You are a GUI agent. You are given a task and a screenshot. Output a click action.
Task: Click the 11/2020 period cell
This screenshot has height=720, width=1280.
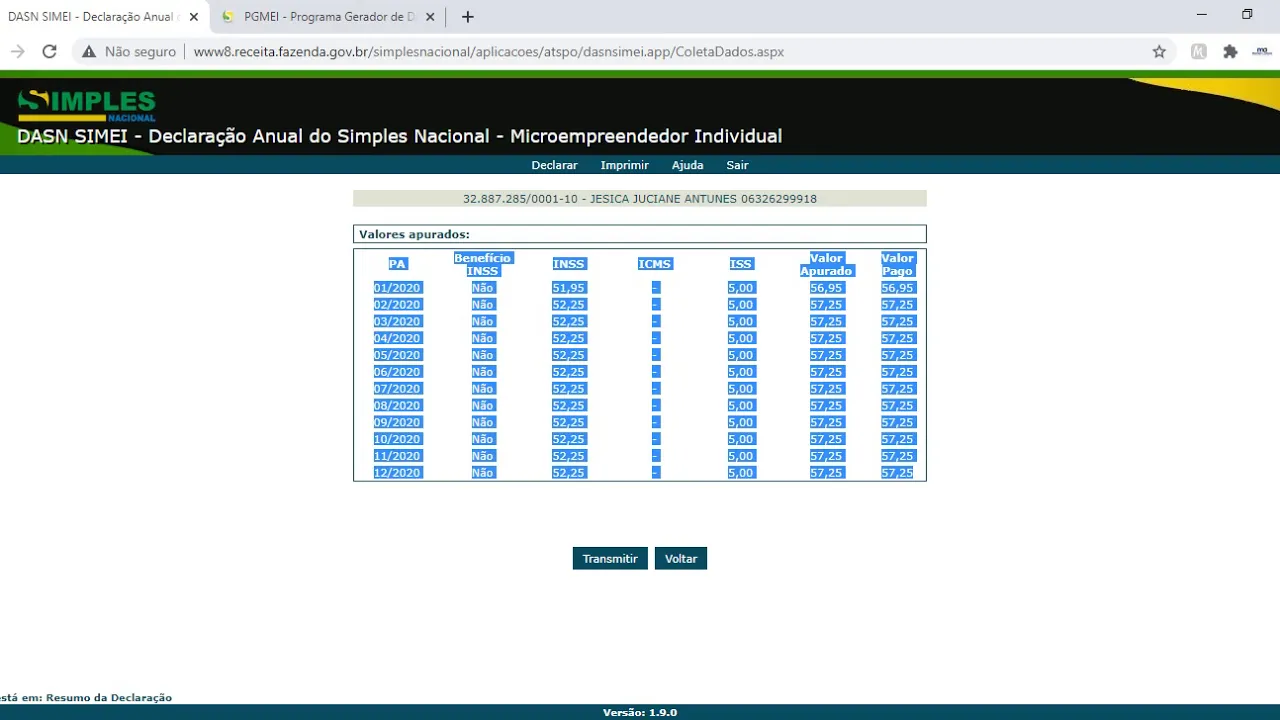pyautogui.click(x=398, y=456)
